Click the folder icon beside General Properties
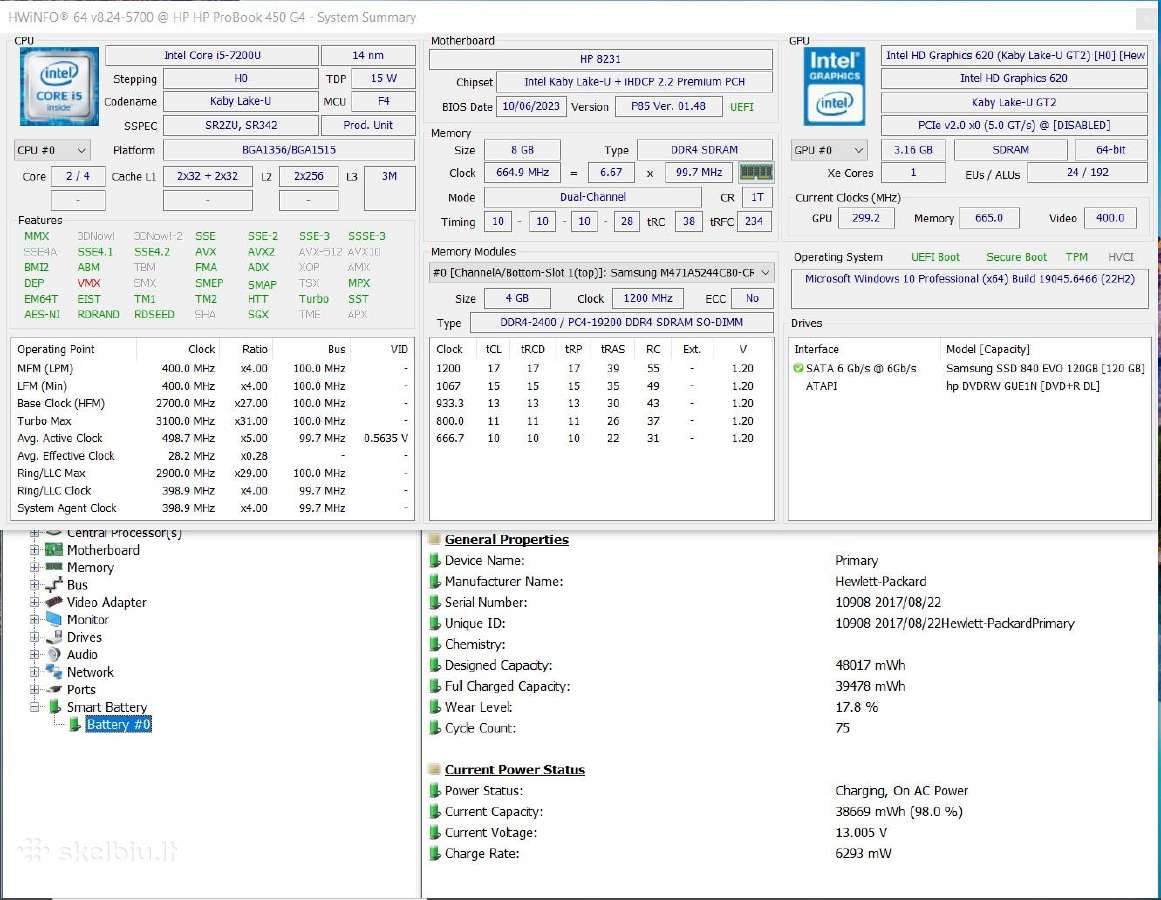 tap(435, 540)
